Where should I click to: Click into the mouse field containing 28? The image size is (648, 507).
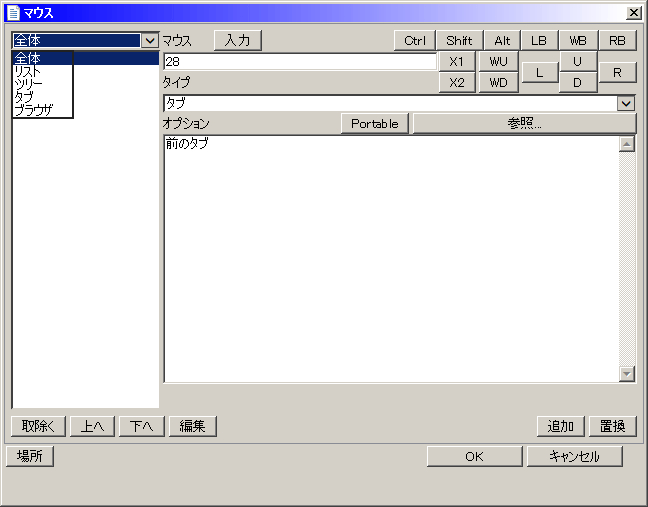[298, 62]
